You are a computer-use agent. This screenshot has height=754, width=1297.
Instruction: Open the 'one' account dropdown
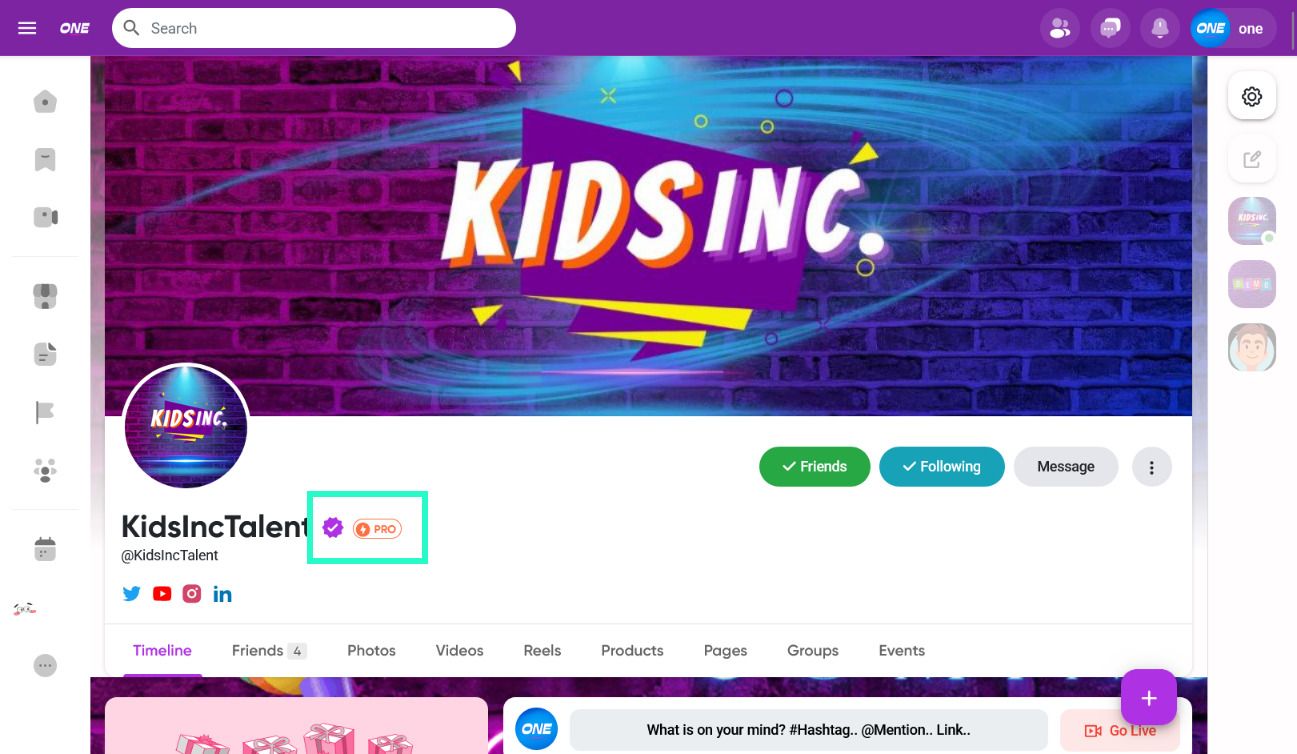coord(1233,28)
